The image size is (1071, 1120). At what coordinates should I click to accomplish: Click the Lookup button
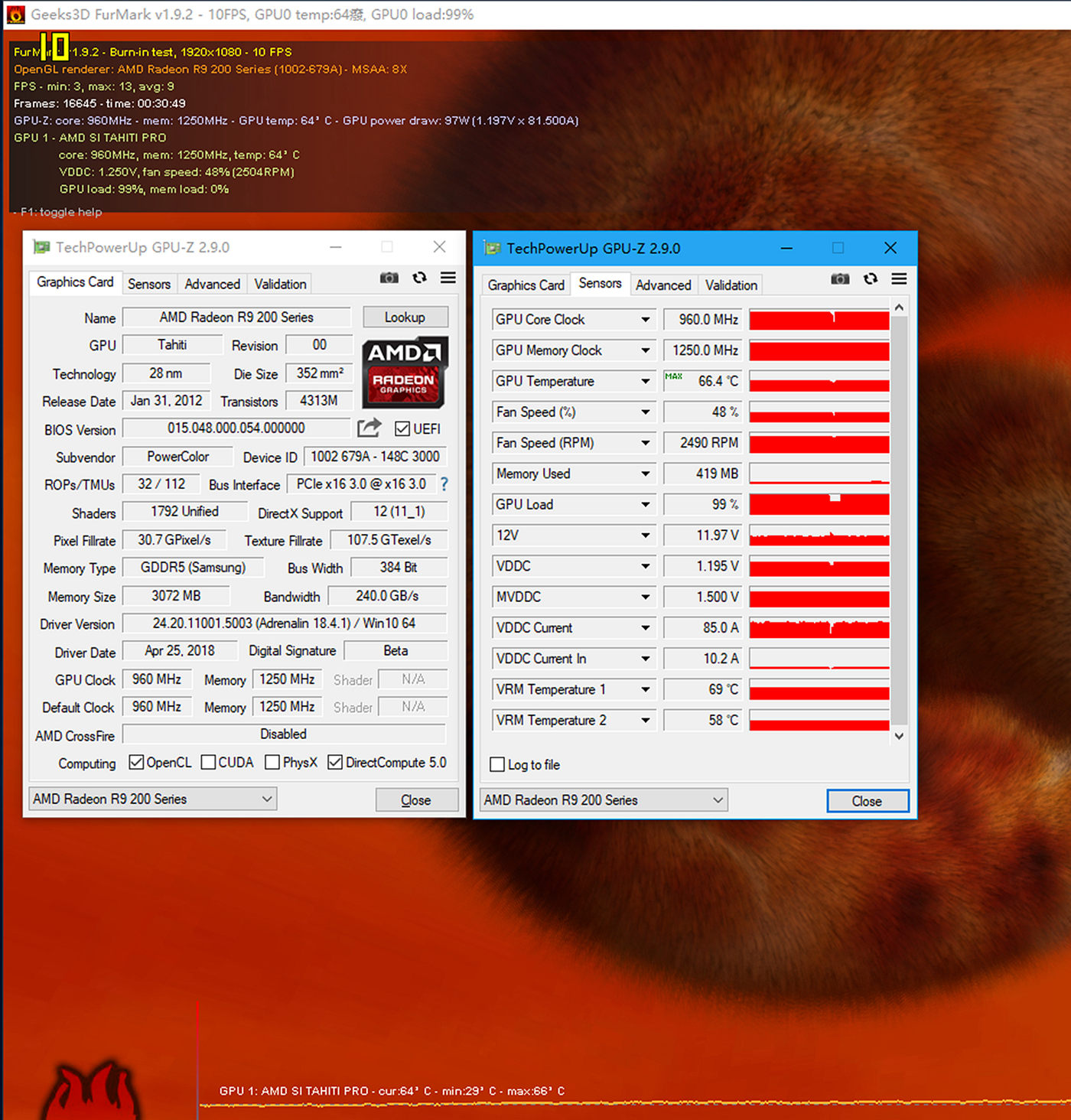click(x=405, y=317)
